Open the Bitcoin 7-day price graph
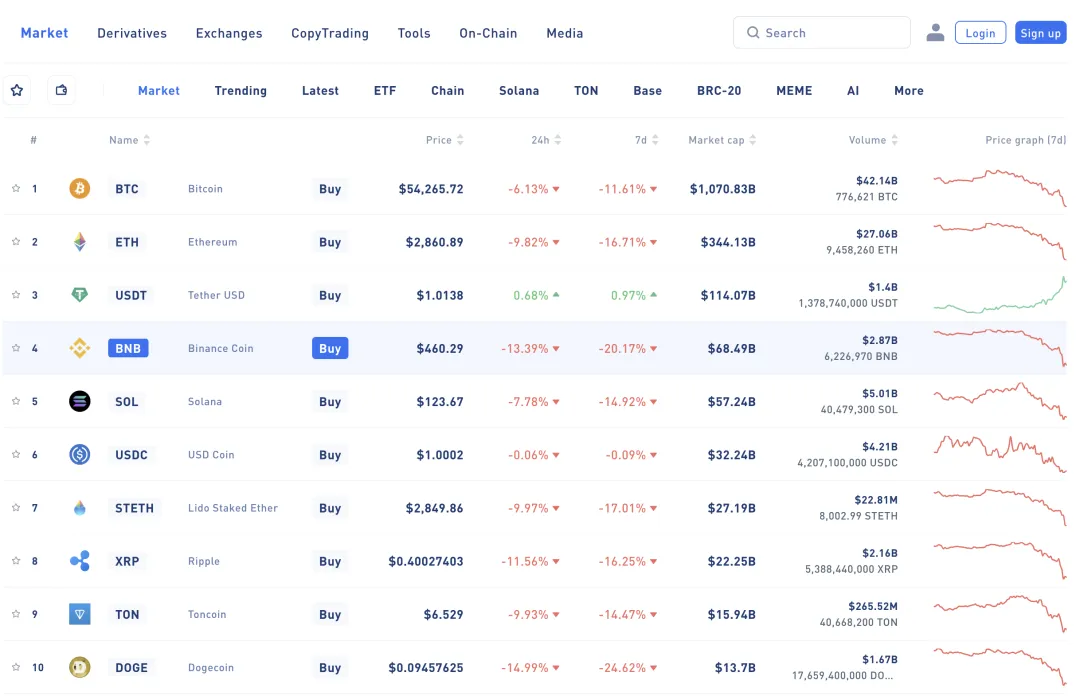The image size is (1080, 696). pos(999,187)
